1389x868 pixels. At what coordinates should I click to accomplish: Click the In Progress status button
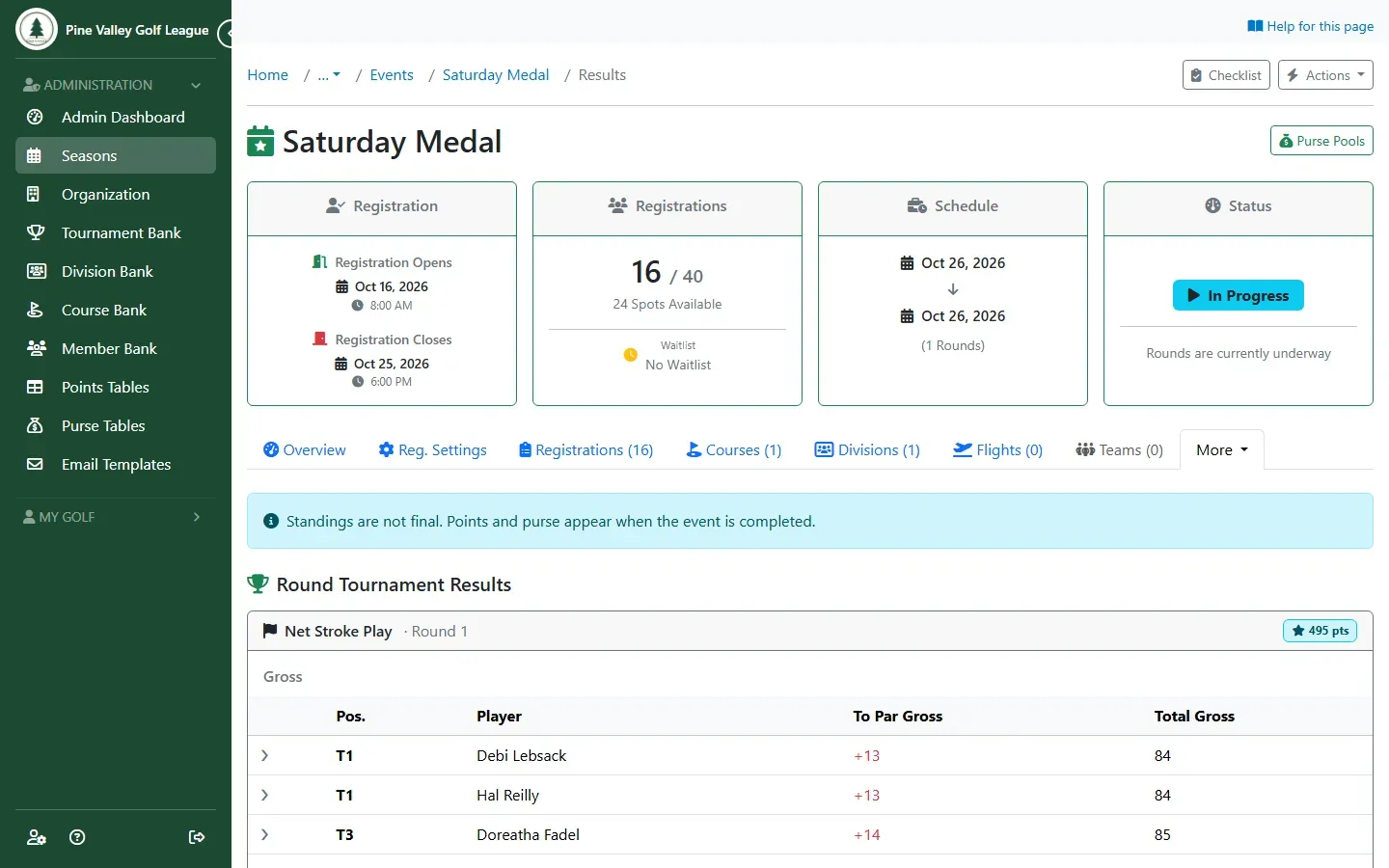pyautogui.click(x=1239, y=295)
